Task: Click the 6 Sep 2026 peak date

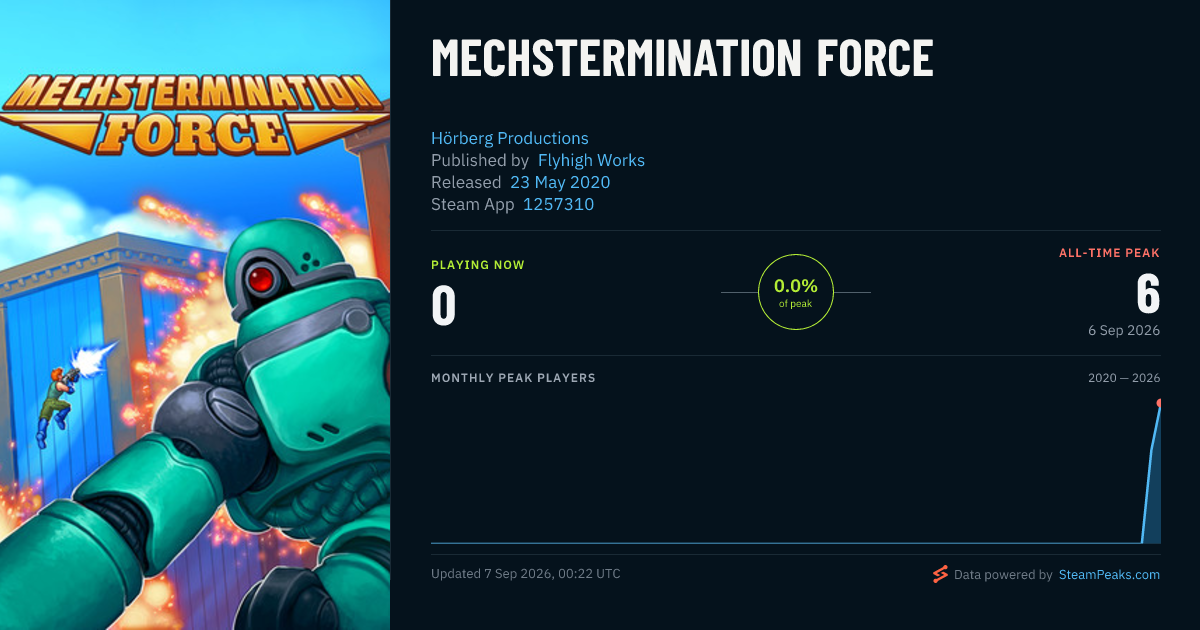Action: point(1124,330)
